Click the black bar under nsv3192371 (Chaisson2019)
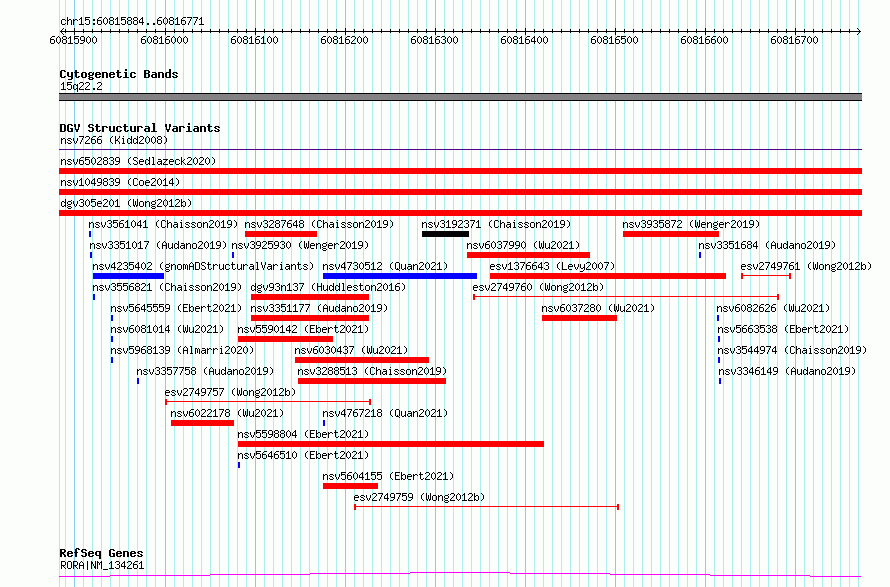The height and width of the screenshot is (587, 890). coord(446,234)
